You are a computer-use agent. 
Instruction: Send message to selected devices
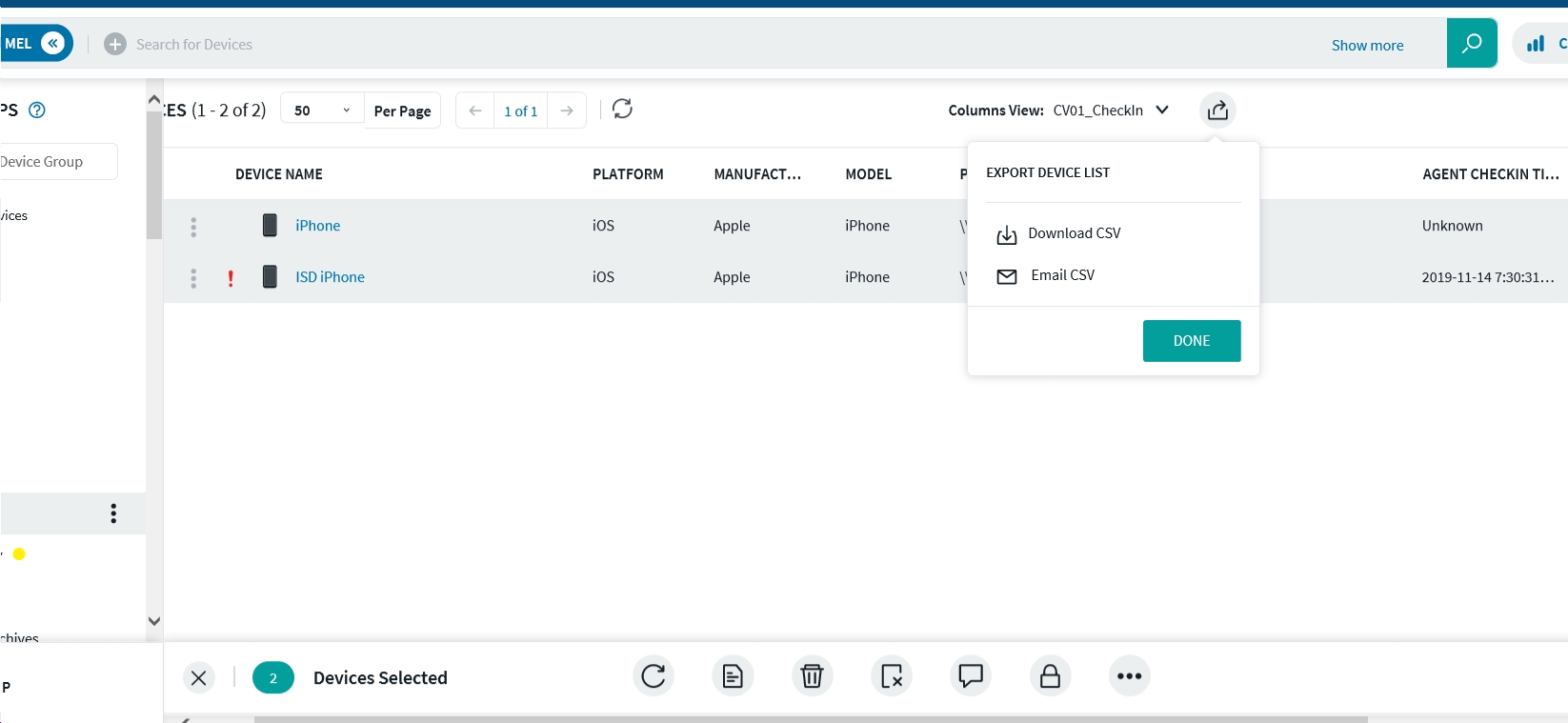(x=971, y=676)
